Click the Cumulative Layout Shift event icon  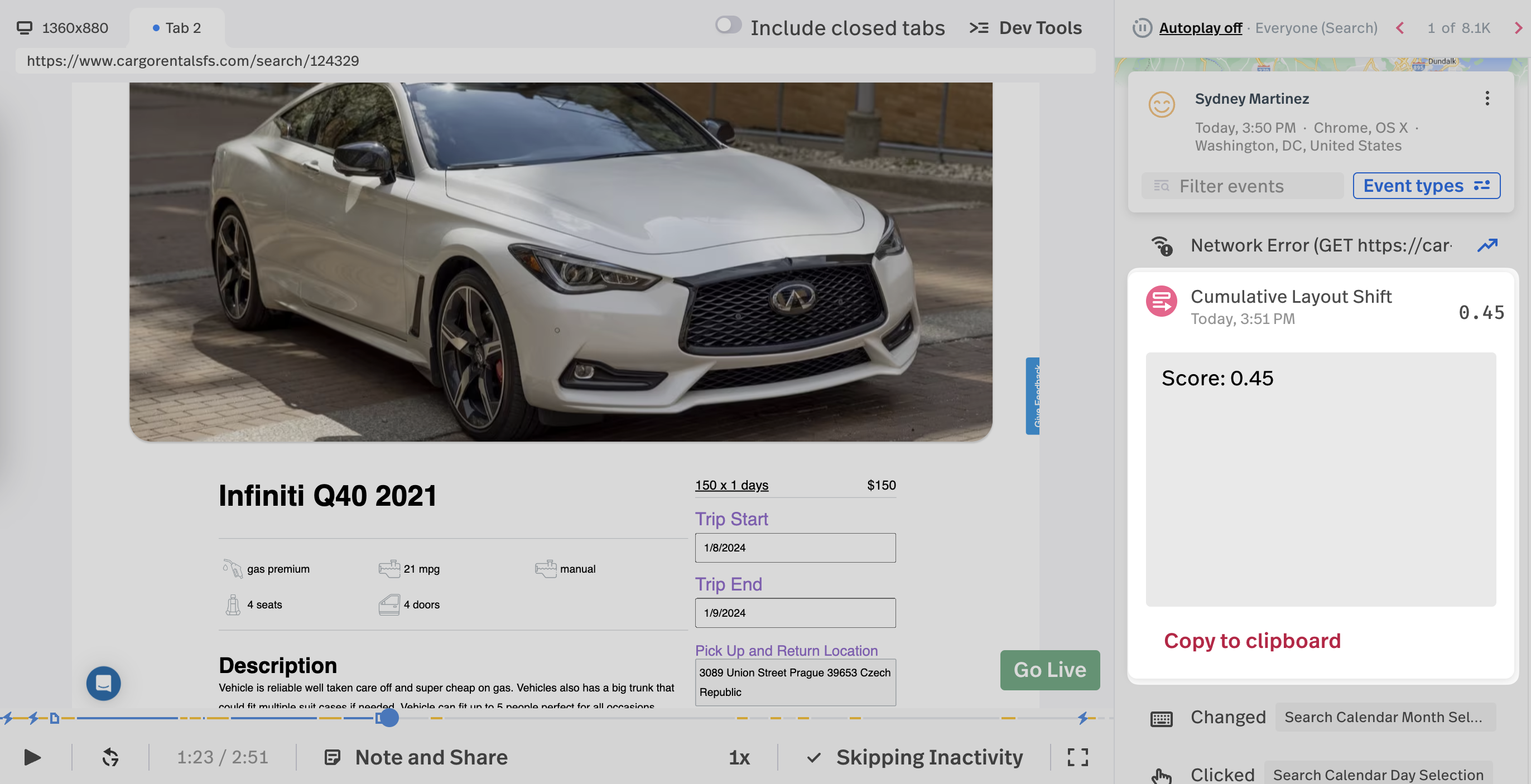coord(1161,302)
